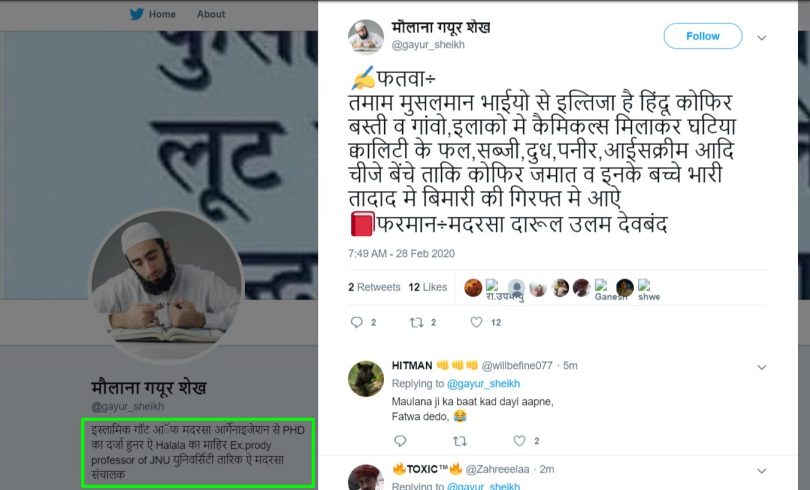Reply to HITMAN's comment via bubble icon
Image resolution: width=810 pixels, height=490 pixels.
400,440
